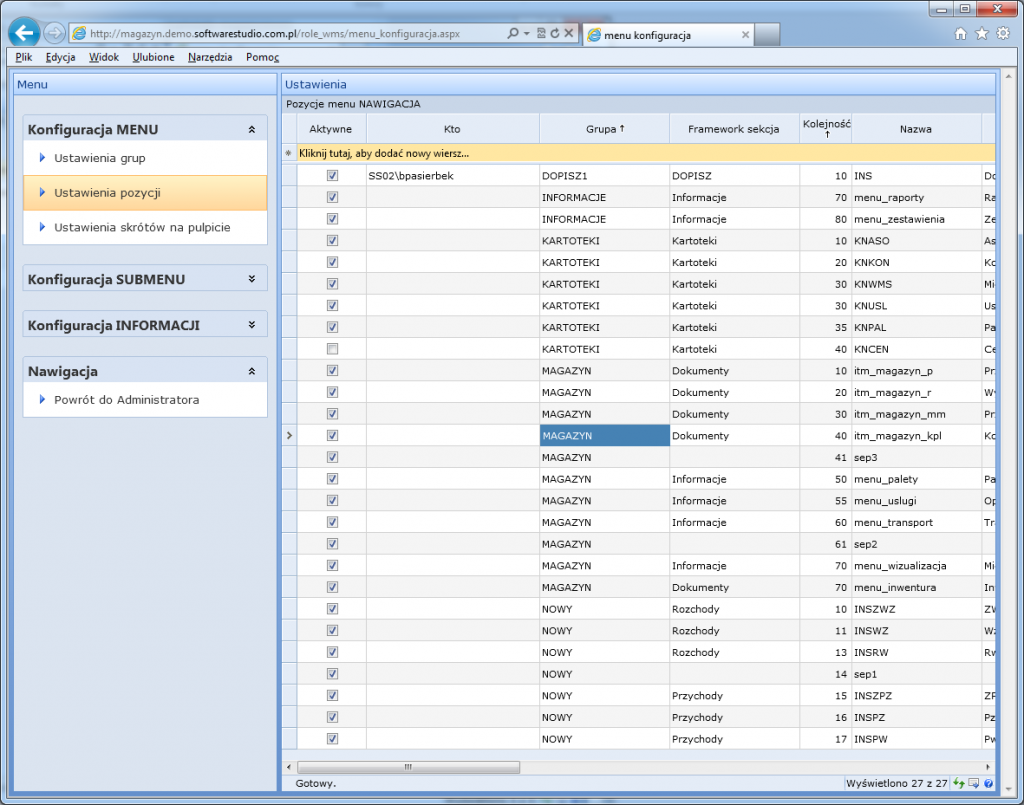Expand the Konfiguracja SUBMENU section
Viewport: 1024px width, 805px height.
pyautogui.click(x=251, y=280)
